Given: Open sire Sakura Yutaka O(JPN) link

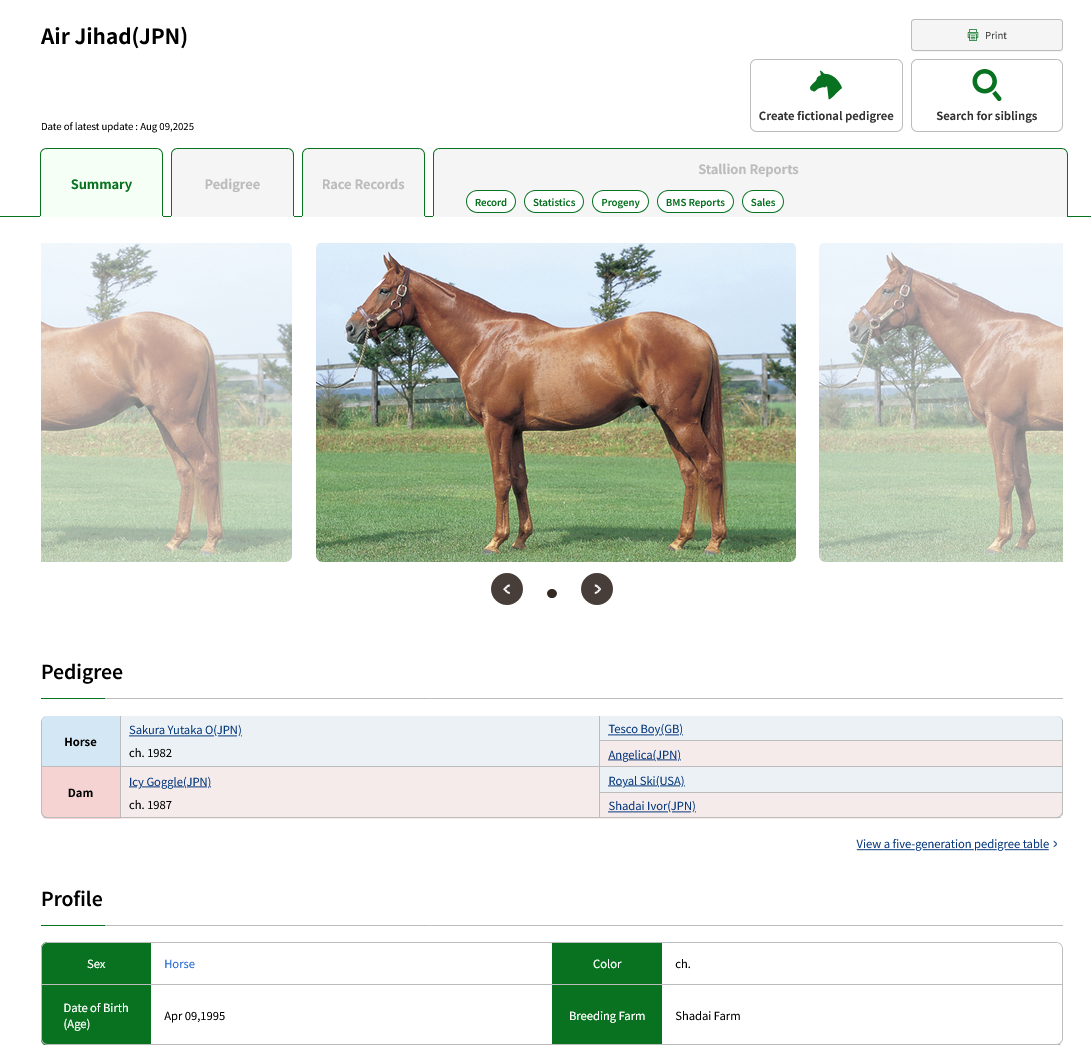Looking at the screenshot, I should coord(185,730).
